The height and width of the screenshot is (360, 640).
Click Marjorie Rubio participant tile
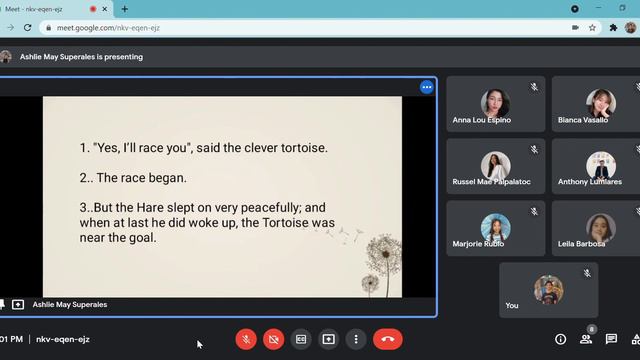(x=496, y=228)
